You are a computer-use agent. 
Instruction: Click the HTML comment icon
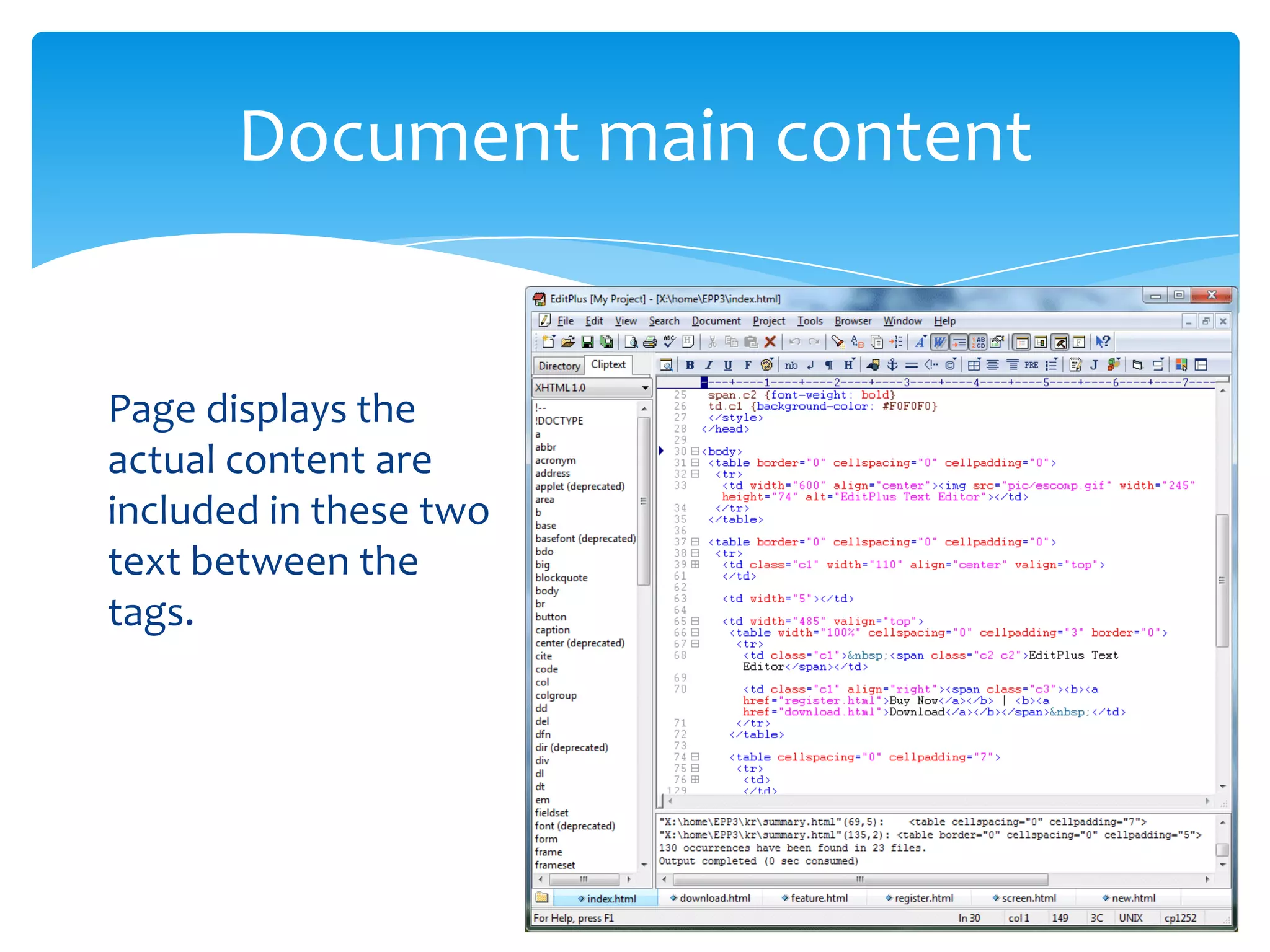[x=931, y=365]
